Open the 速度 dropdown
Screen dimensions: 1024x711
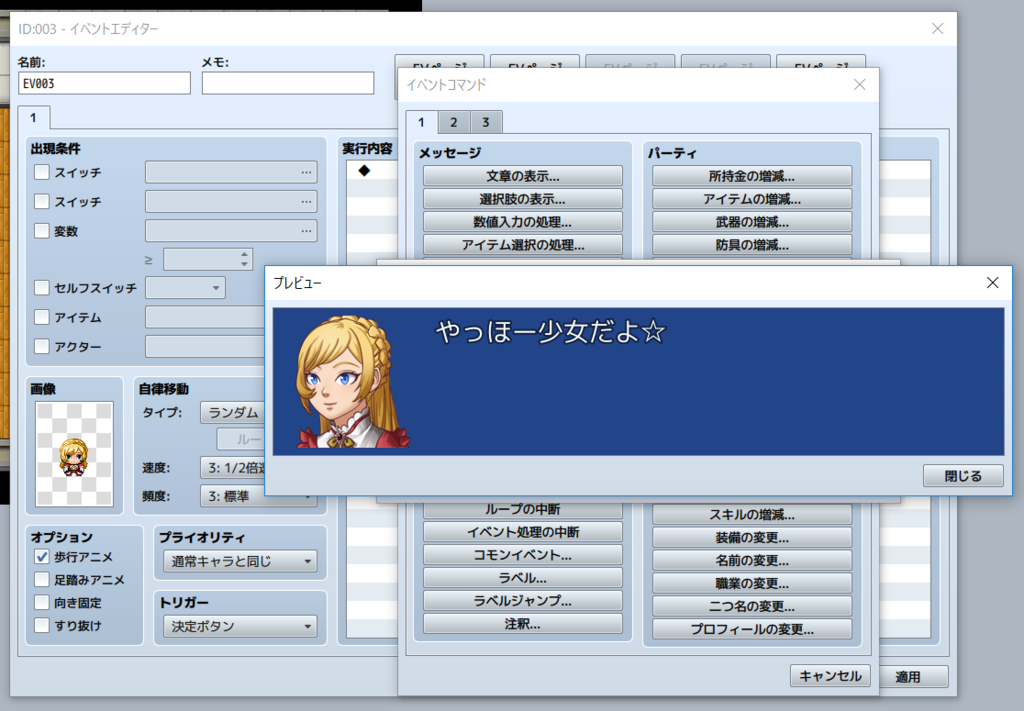[x=232, y=467]
